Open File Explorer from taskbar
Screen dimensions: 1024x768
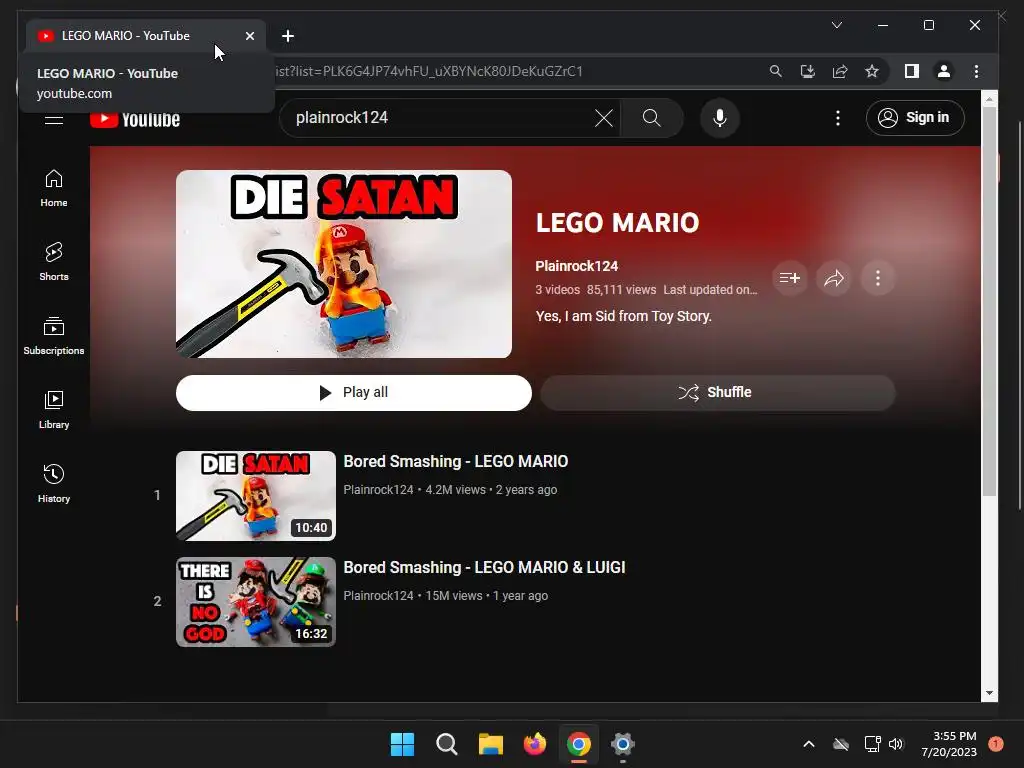(x=490, y=744)
